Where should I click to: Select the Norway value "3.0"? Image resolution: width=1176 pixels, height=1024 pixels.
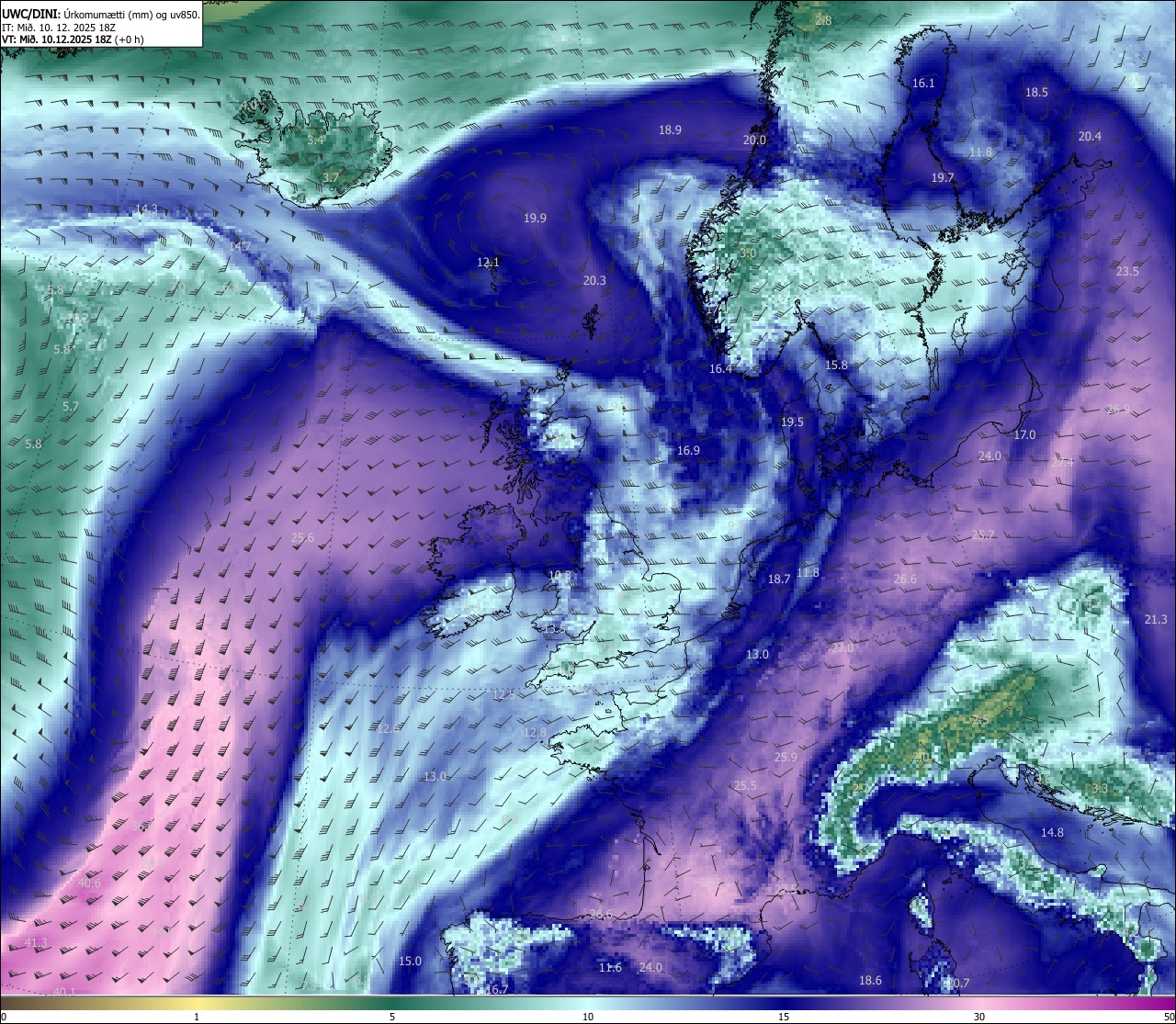point(748,253)
